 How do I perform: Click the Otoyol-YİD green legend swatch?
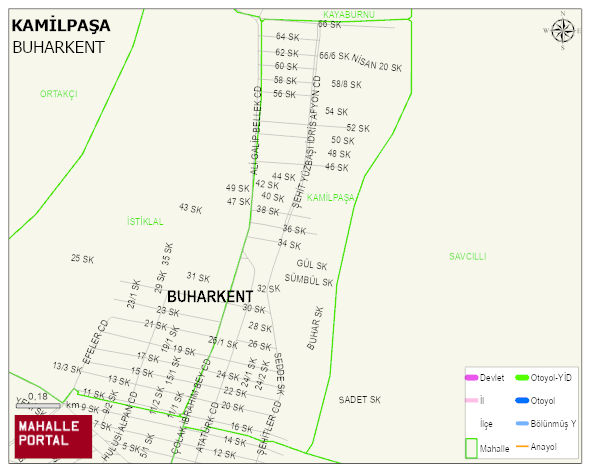click(x=522, y=377)
